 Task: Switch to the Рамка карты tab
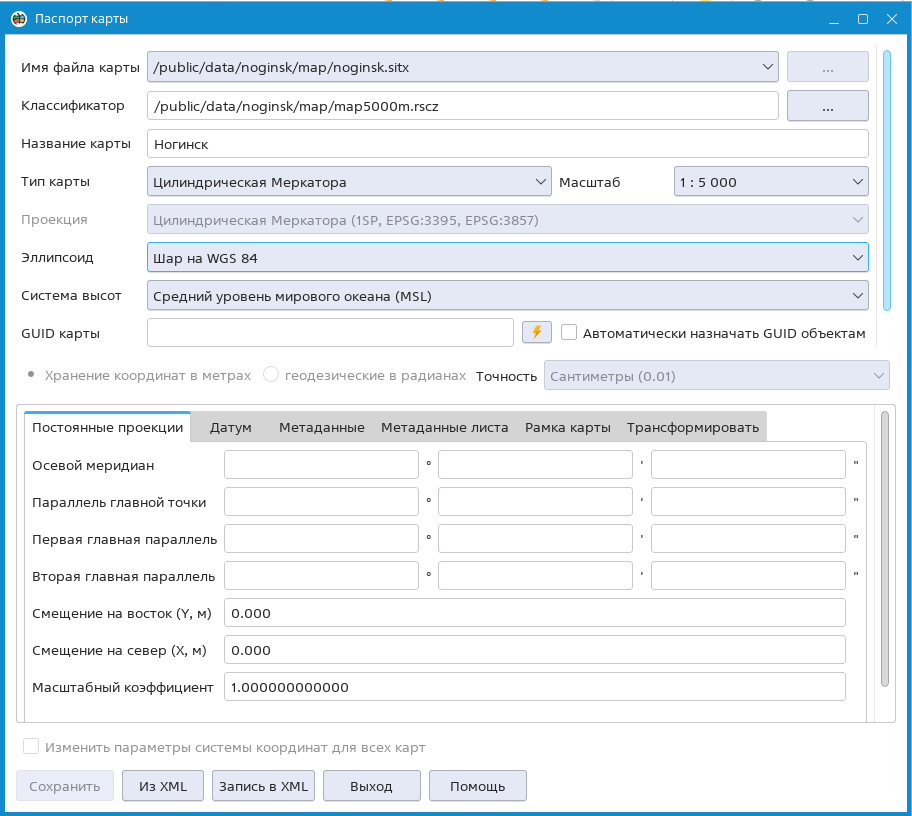(x=567, y=427)
